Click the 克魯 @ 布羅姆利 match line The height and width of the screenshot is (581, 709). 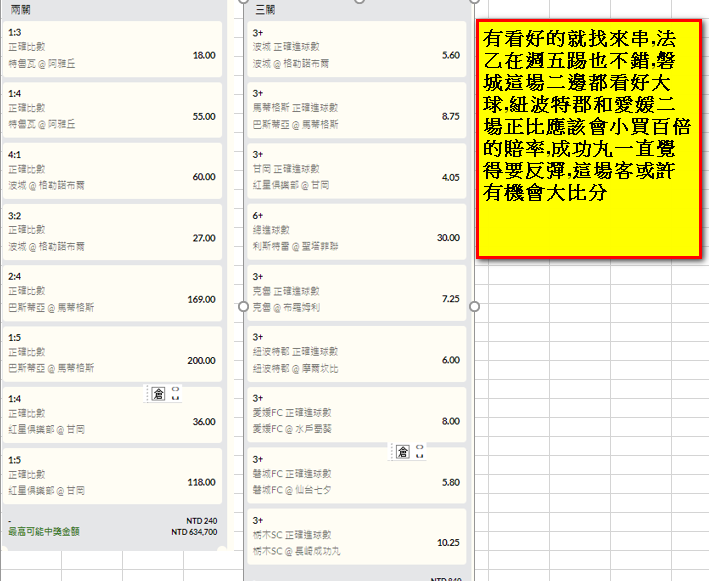tap(286, 307)
